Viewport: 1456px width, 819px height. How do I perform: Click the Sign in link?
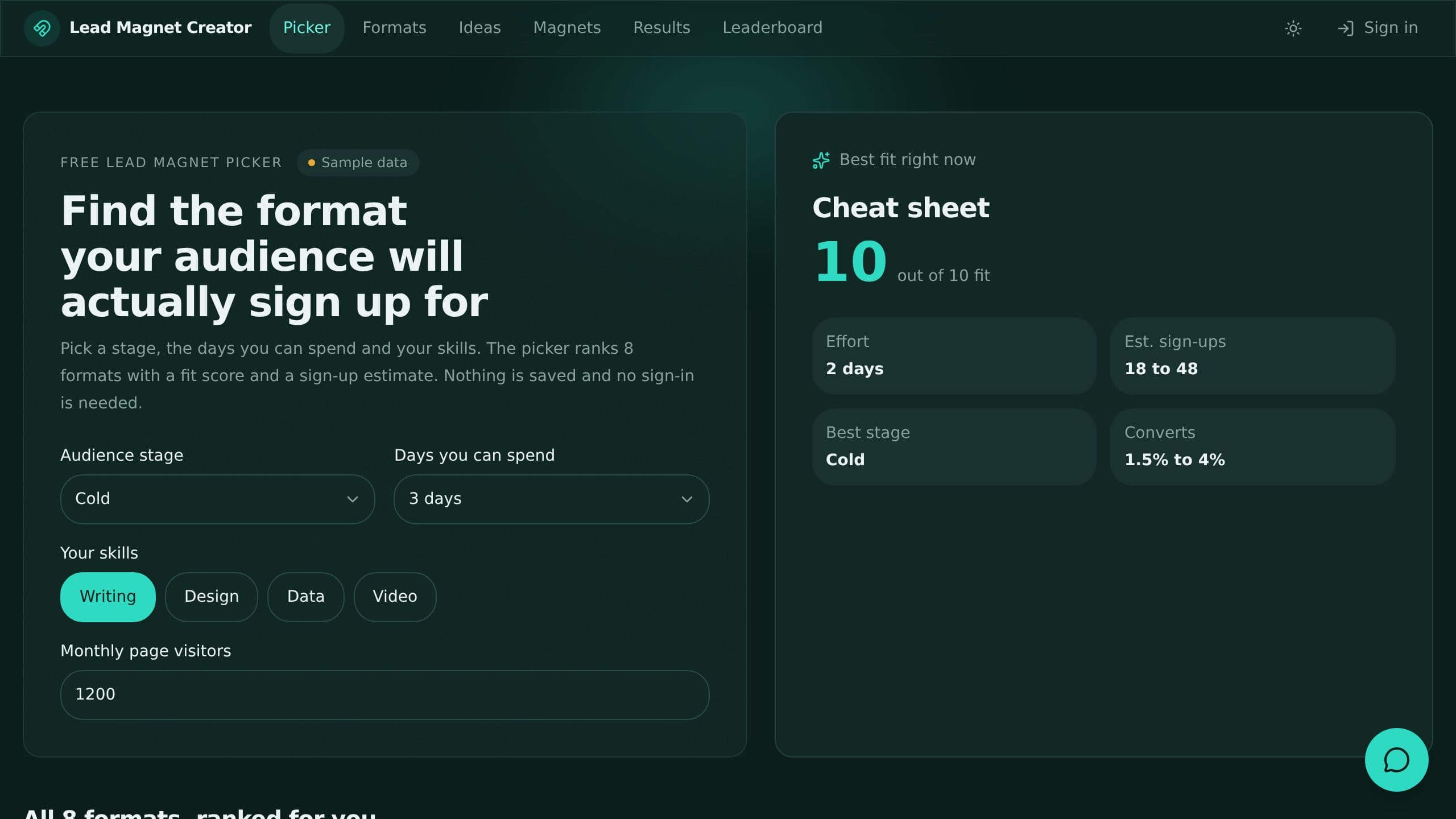[x=1377, y=28]
